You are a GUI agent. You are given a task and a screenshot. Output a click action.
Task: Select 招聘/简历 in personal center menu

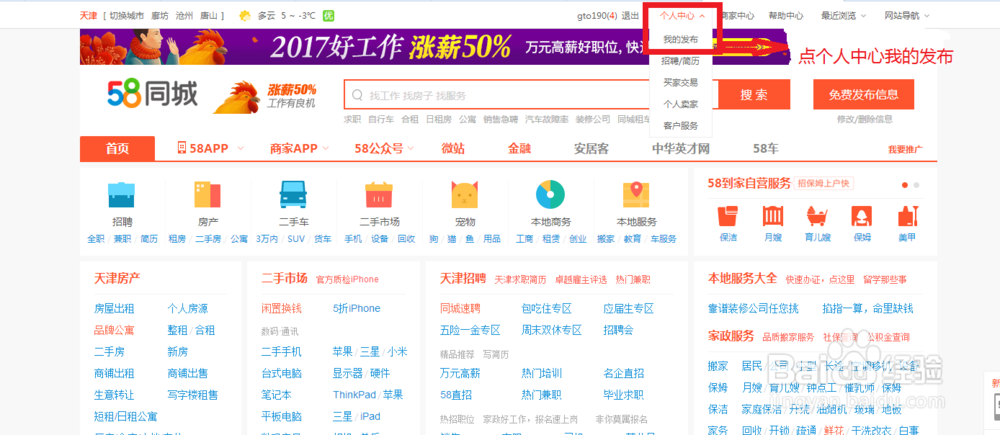click(680, 61)
